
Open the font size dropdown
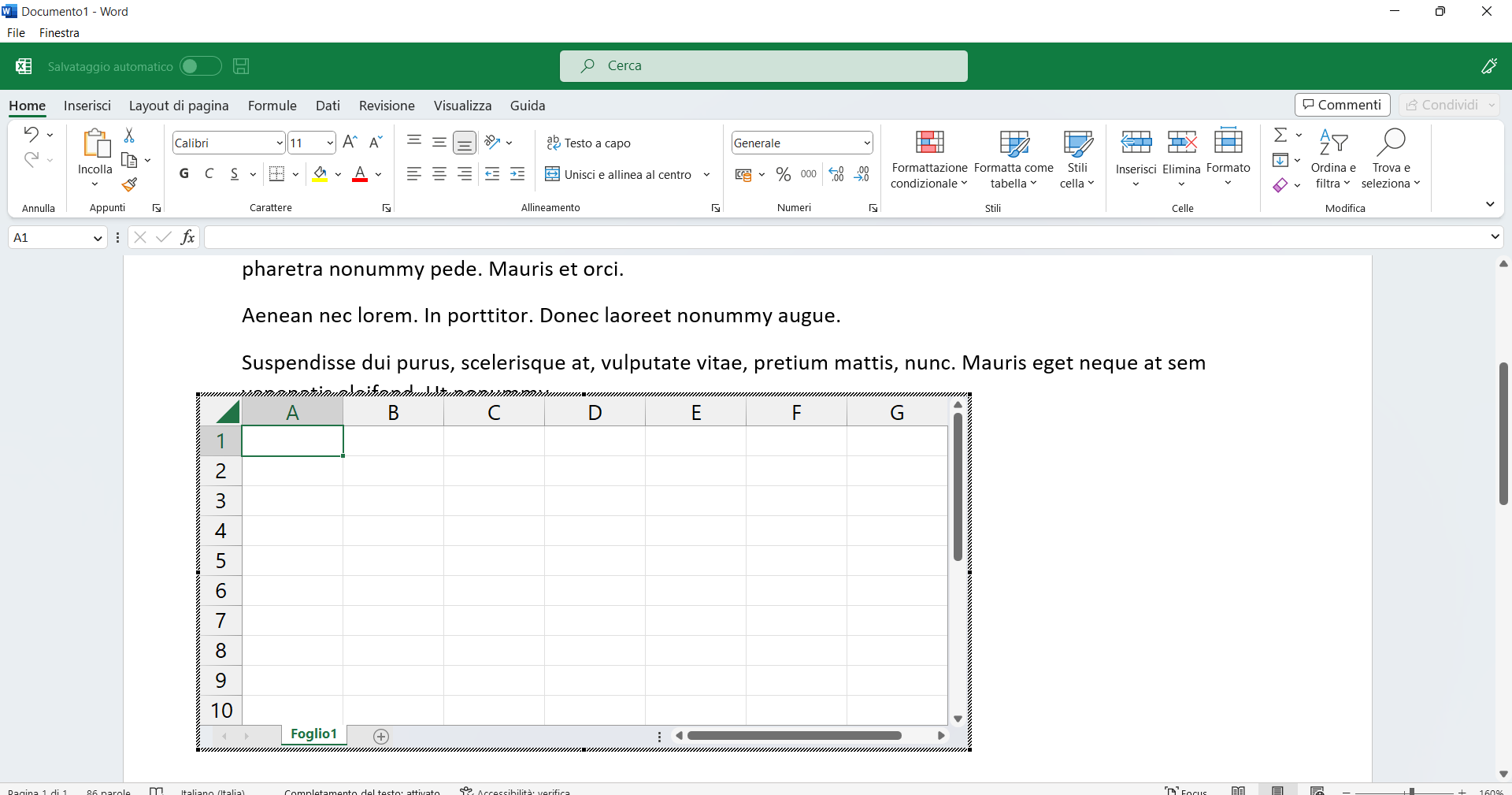(332, 143)
